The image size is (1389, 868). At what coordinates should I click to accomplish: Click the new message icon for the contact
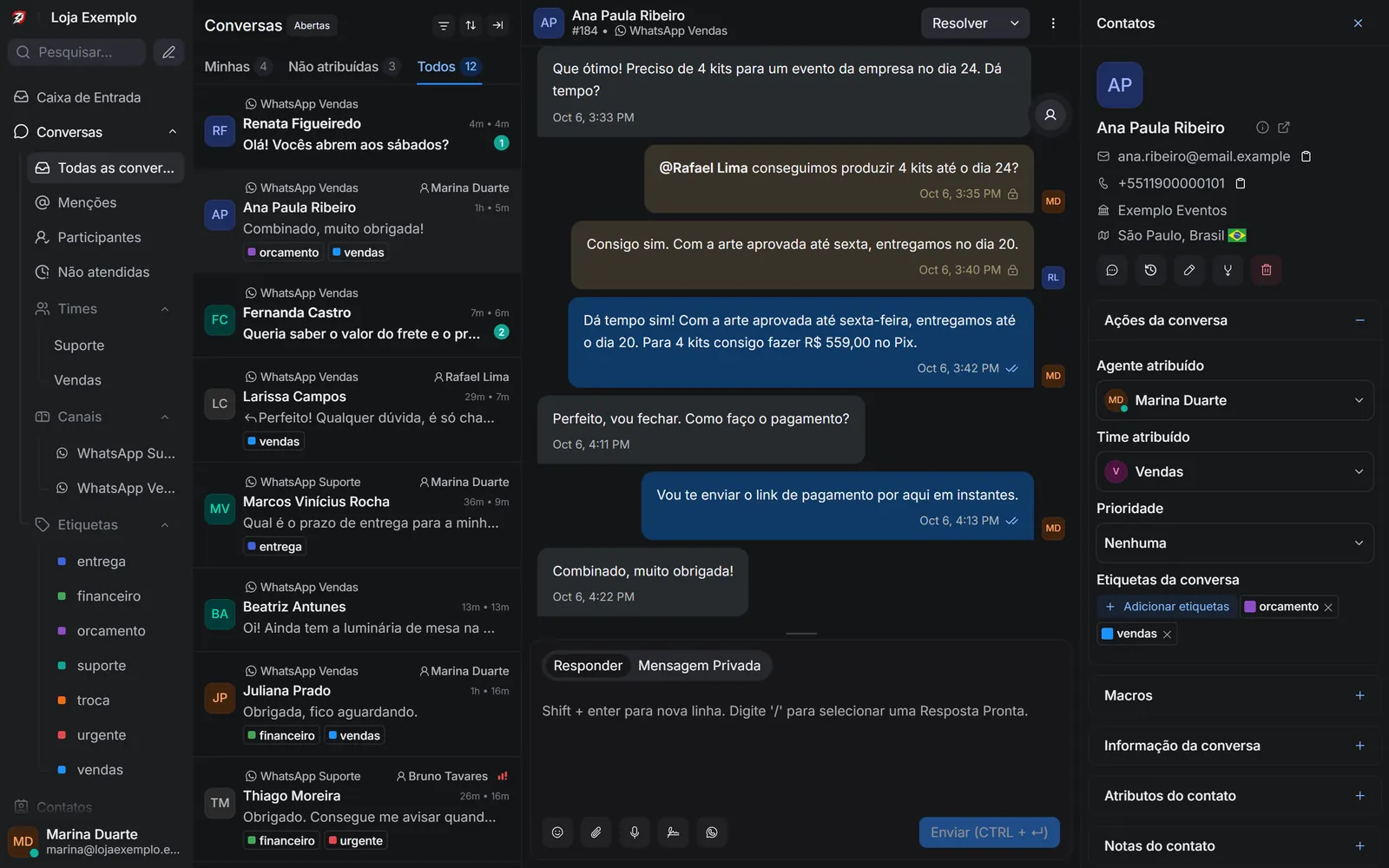1112,270
